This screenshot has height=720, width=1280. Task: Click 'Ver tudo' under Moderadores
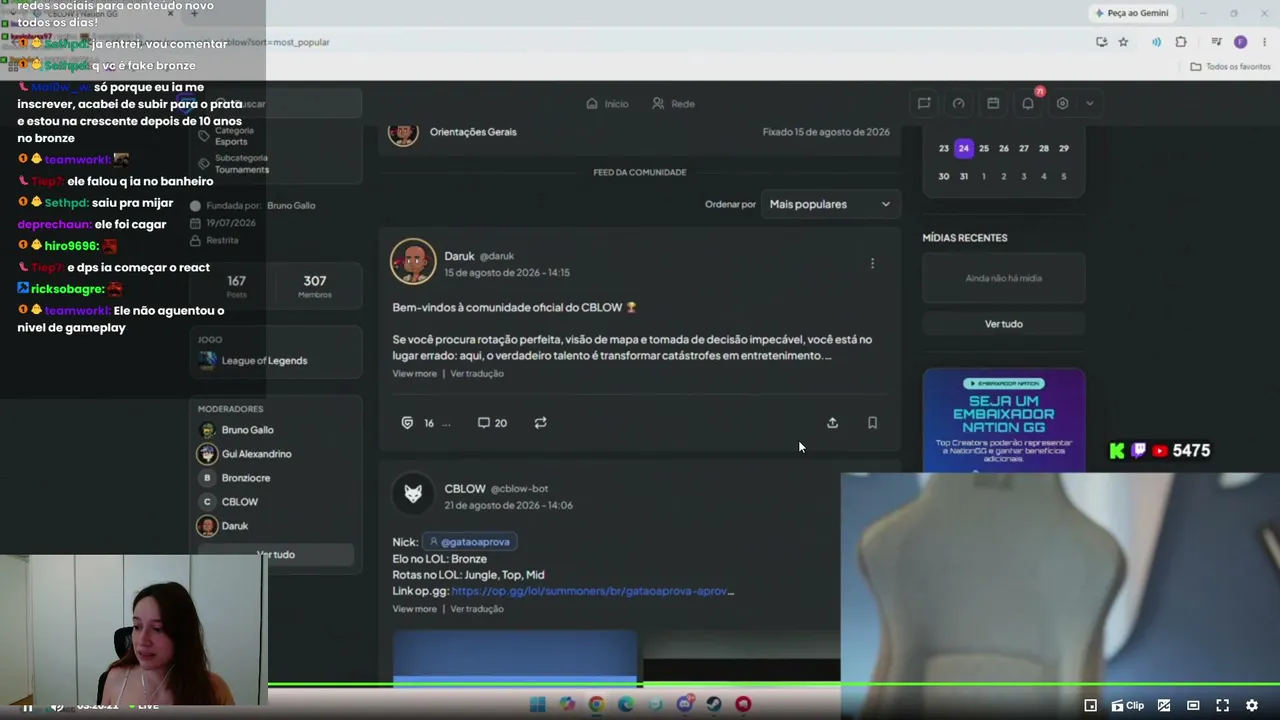click(275, 555)
